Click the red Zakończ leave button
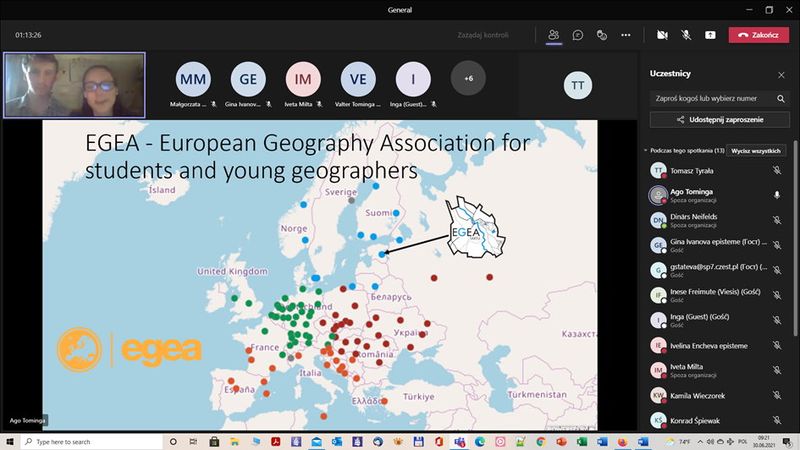 click(x=759, y=35)
